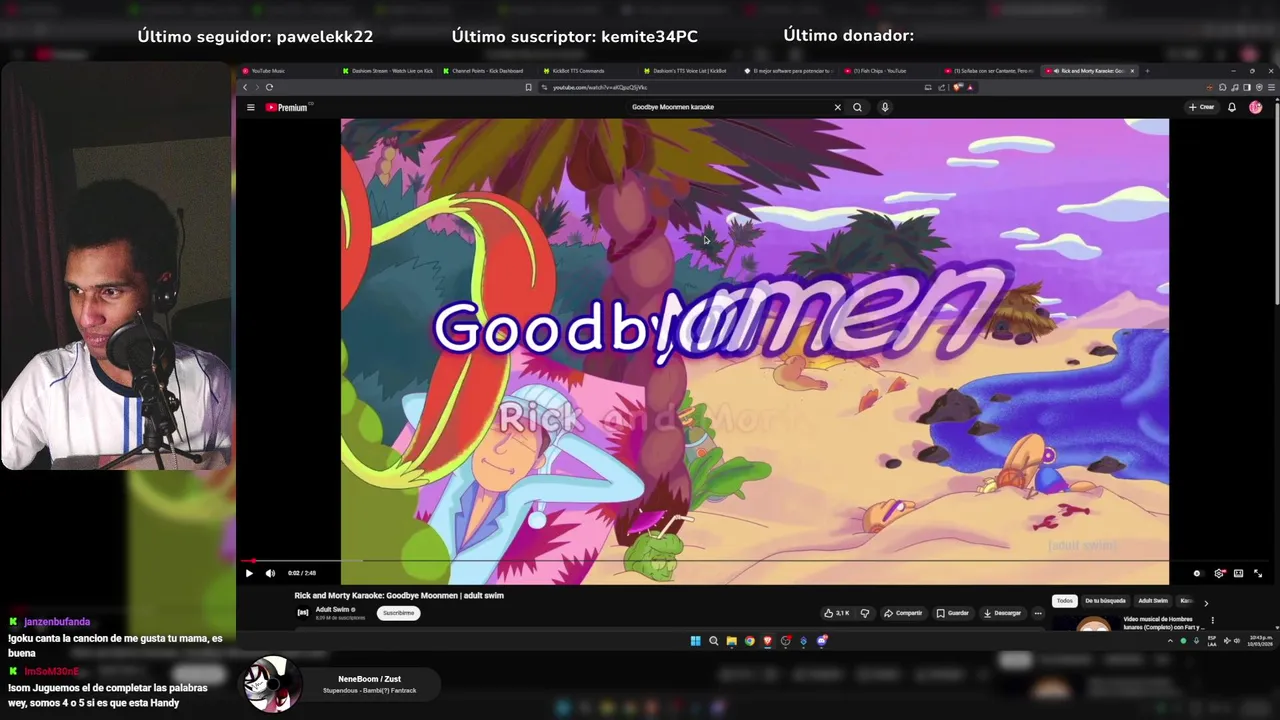The height and width of the screenshot is (720, 1280).
Task: Switch to Channel Points Kick Dashboard tab
Action: coord(488,71)
